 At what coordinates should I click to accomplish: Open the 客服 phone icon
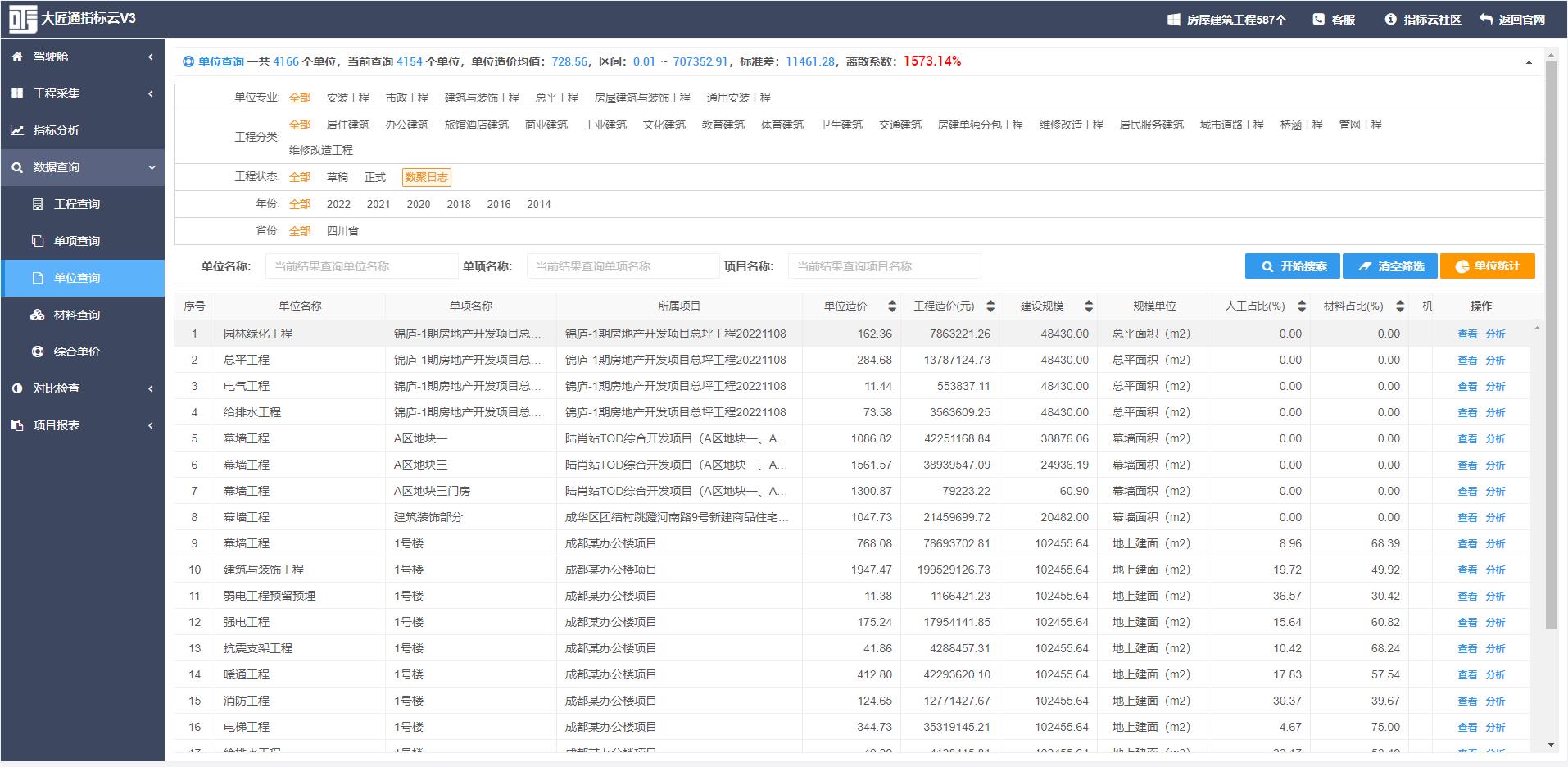click(1318, 19)
